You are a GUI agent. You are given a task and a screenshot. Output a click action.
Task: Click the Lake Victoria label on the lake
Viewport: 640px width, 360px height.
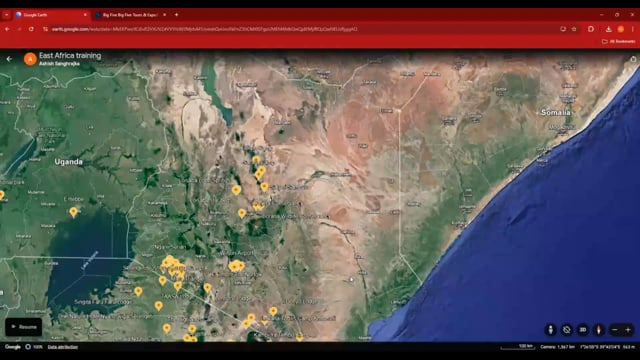point(90,260)
